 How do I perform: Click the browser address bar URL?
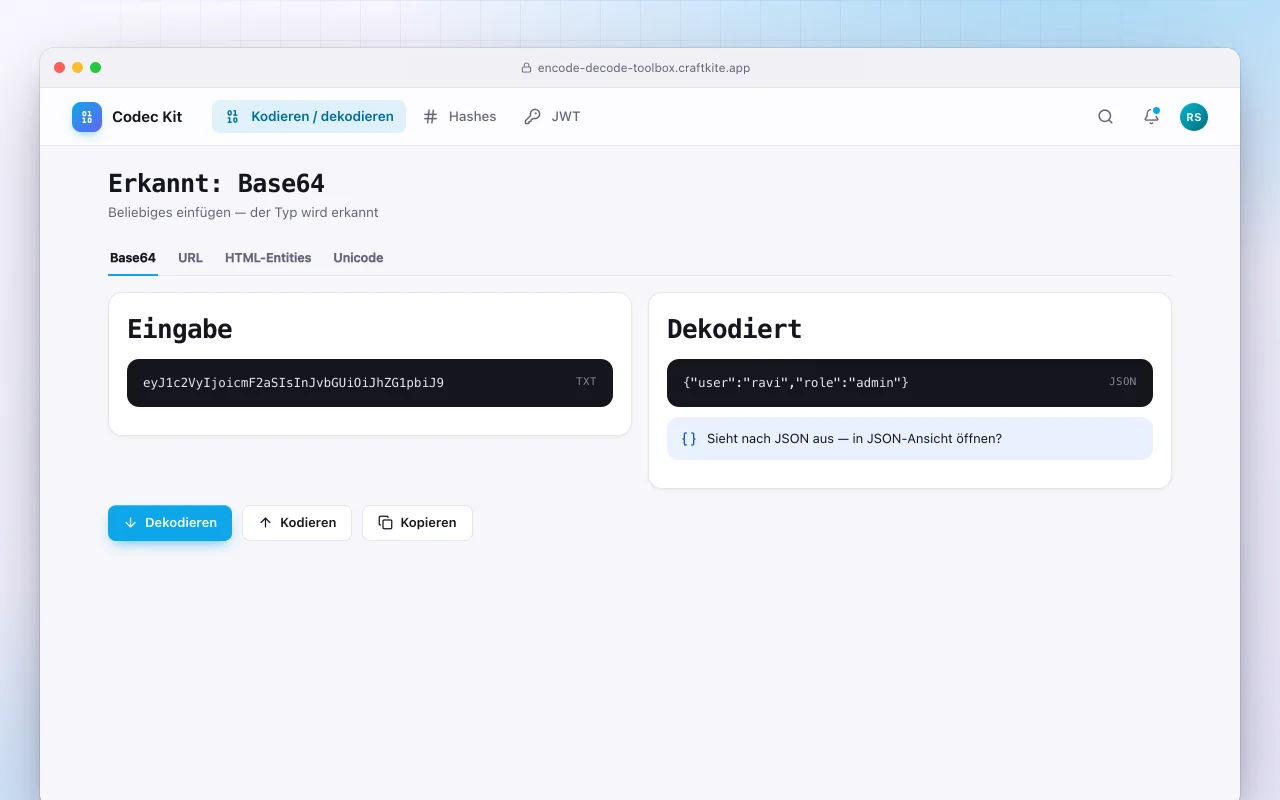point(644,68)
